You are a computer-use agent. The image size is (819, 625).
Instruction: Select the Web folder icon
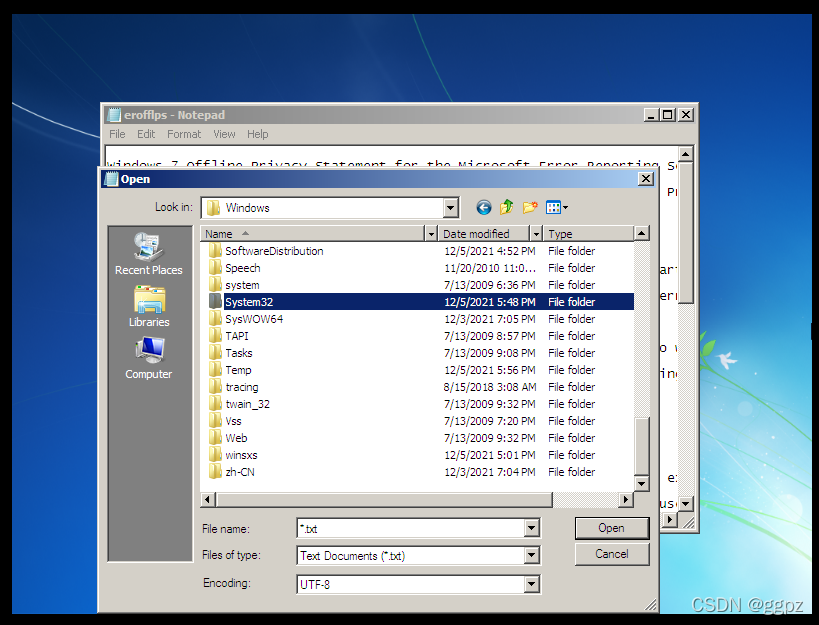pos(215,438)
